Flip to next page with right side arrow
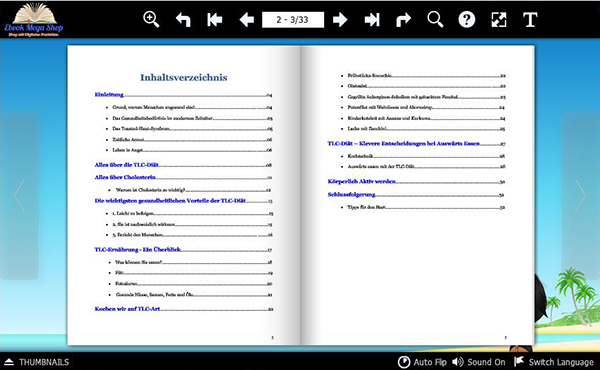The image size is (600, 370). point(580,196)
